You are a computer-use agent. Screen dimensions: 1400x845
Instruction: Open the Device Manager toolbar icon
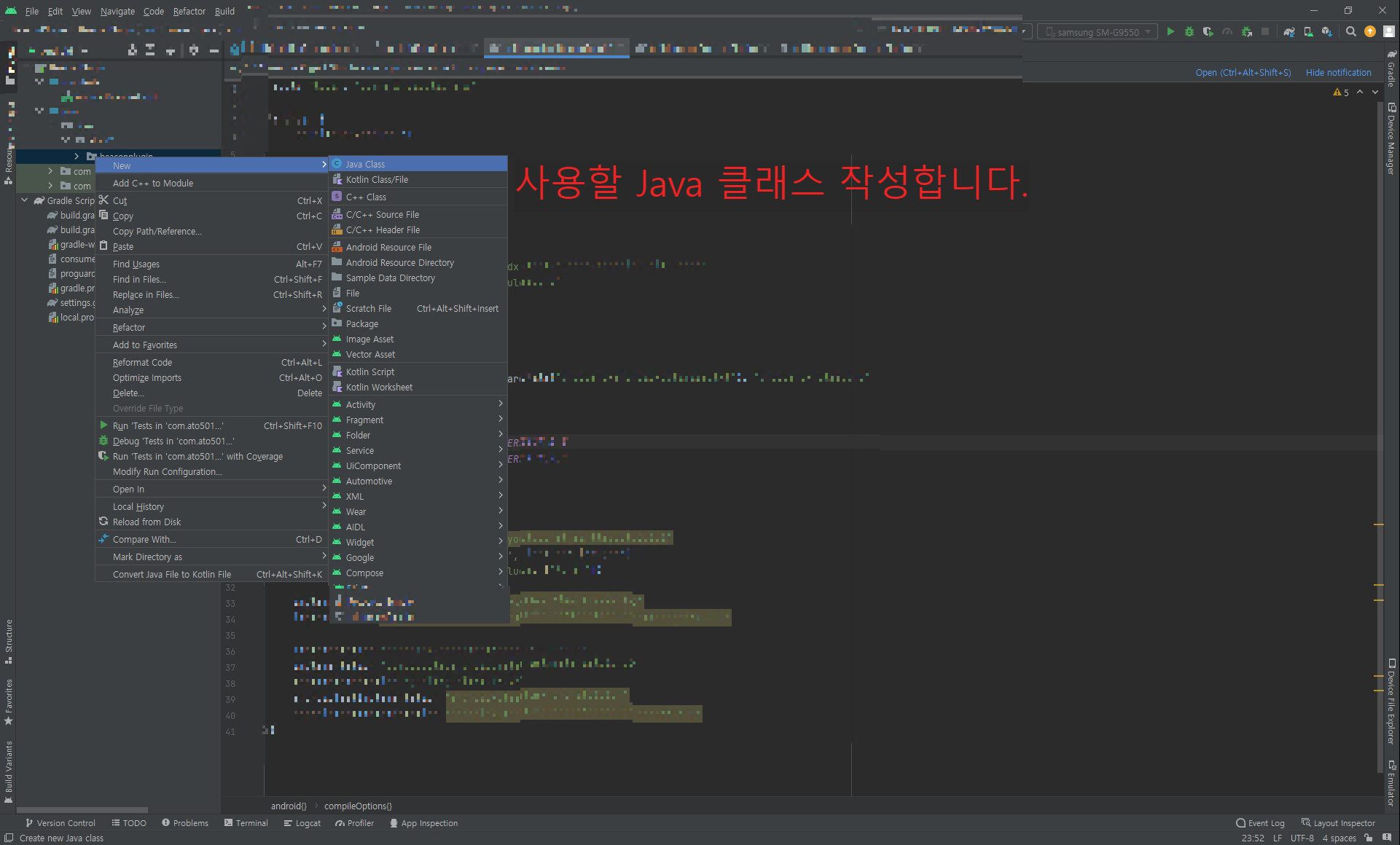[x=1308, y=31]
